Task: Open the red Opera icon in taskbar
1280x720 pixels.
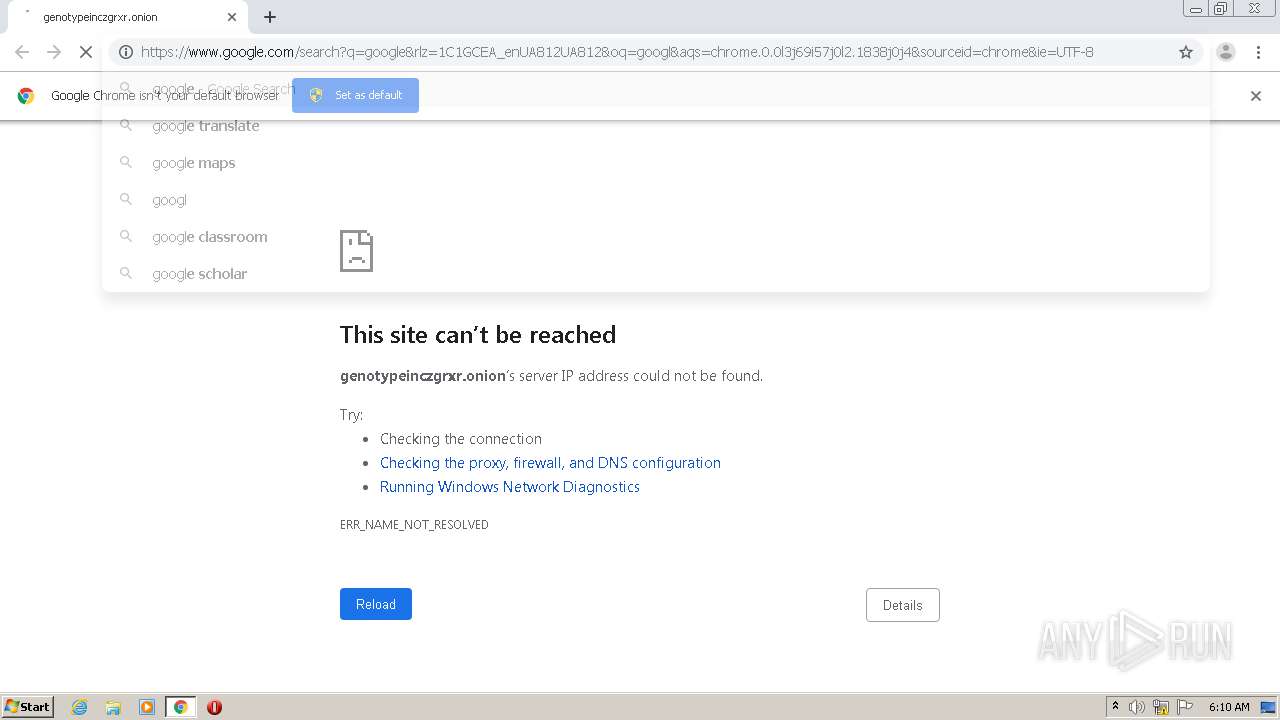Action: [214, 707]
